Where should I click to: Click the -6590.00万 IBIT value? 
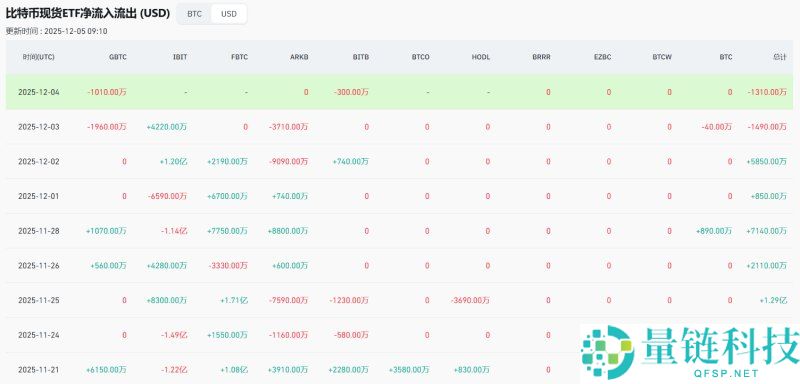pyautogui.click(x=167, y=196)
